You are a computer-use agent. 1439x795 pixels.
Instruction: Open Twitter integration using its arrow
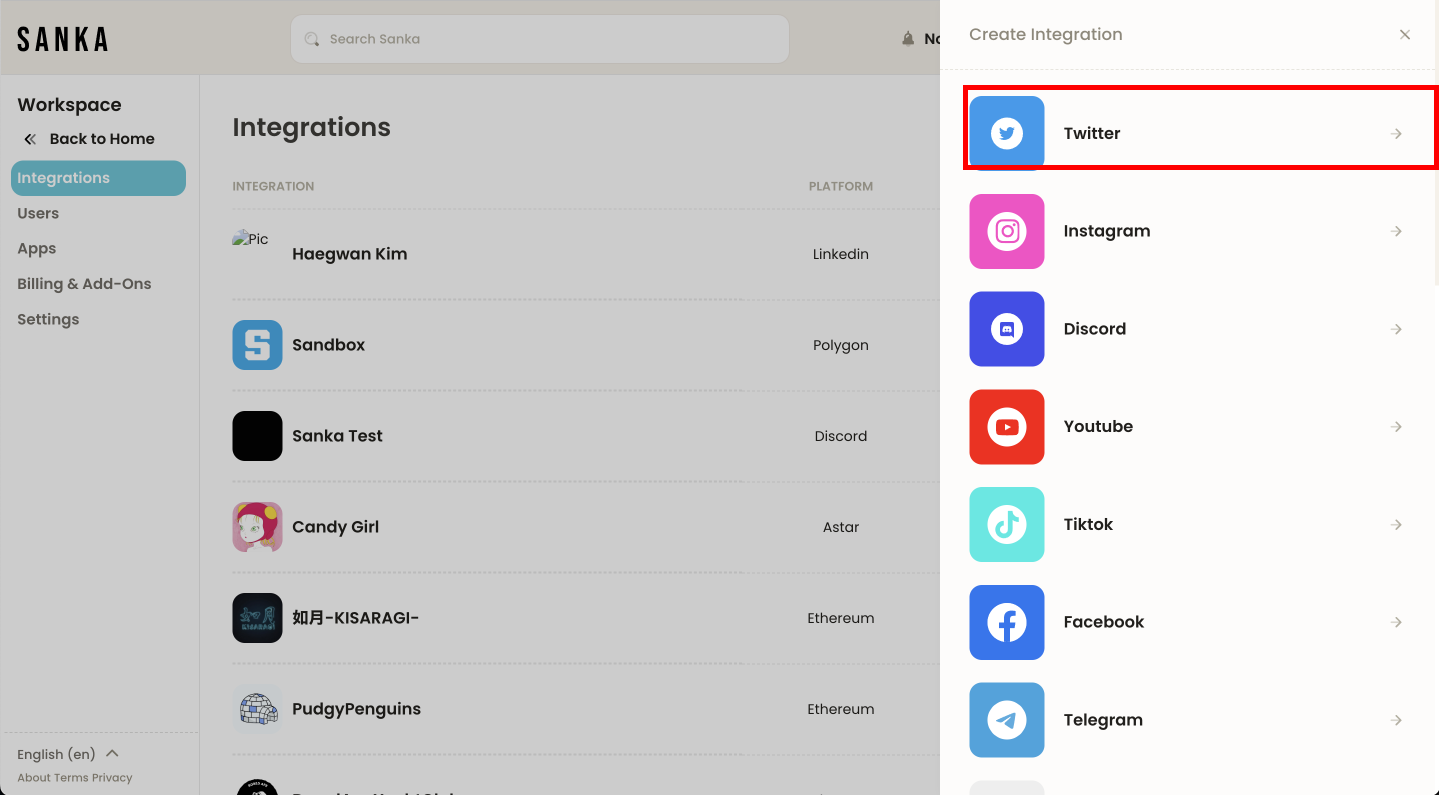1397,134
